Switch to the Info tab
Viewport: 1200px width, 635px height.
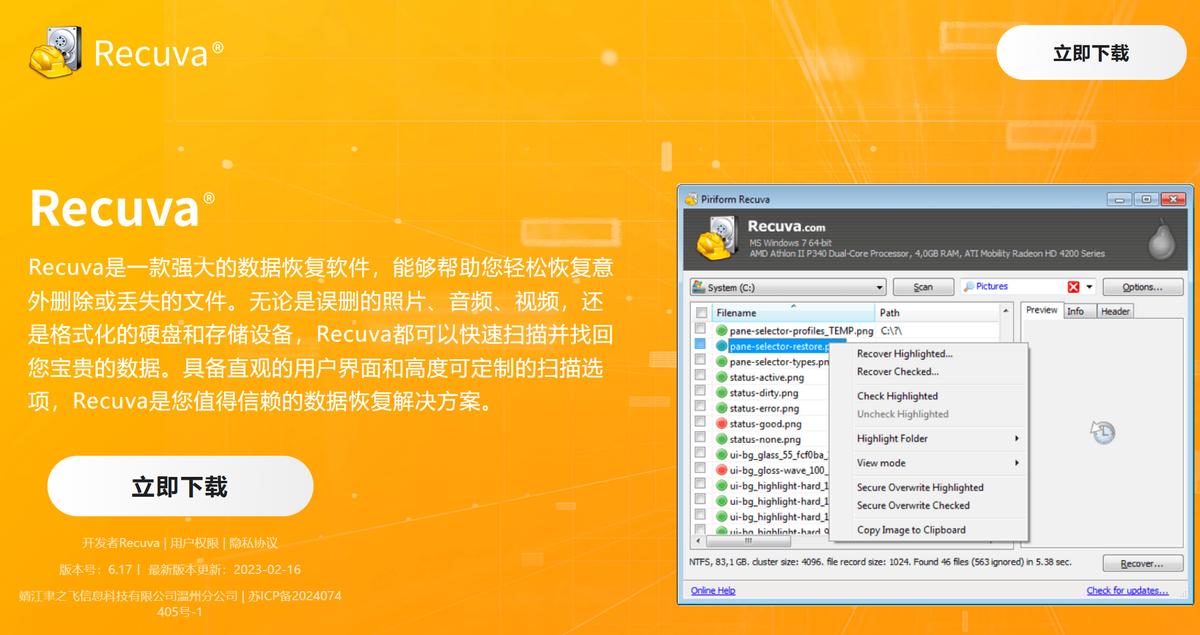[1078, 310]
